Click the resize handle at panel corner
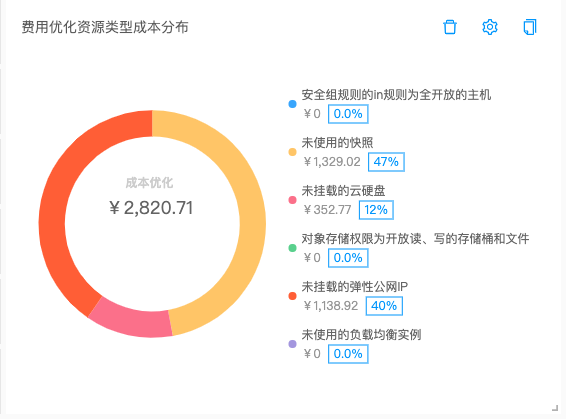The image size is (566, 419). (555, 408)
